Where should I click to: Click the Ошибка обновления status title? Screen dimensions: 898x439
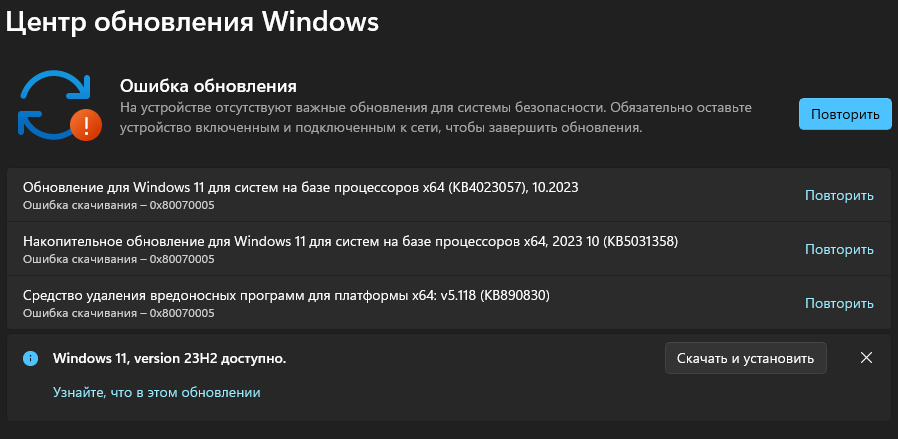(208, 86)
